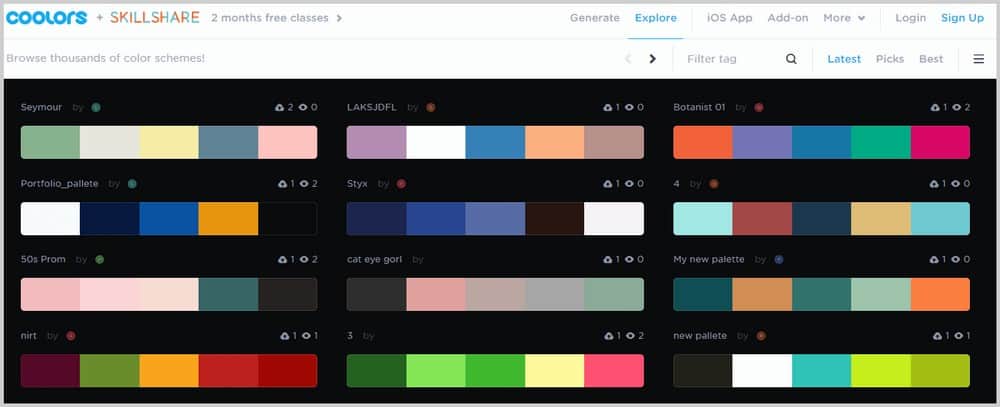
Task: Select orange swatch in My new palette
Action: [940, 294]
